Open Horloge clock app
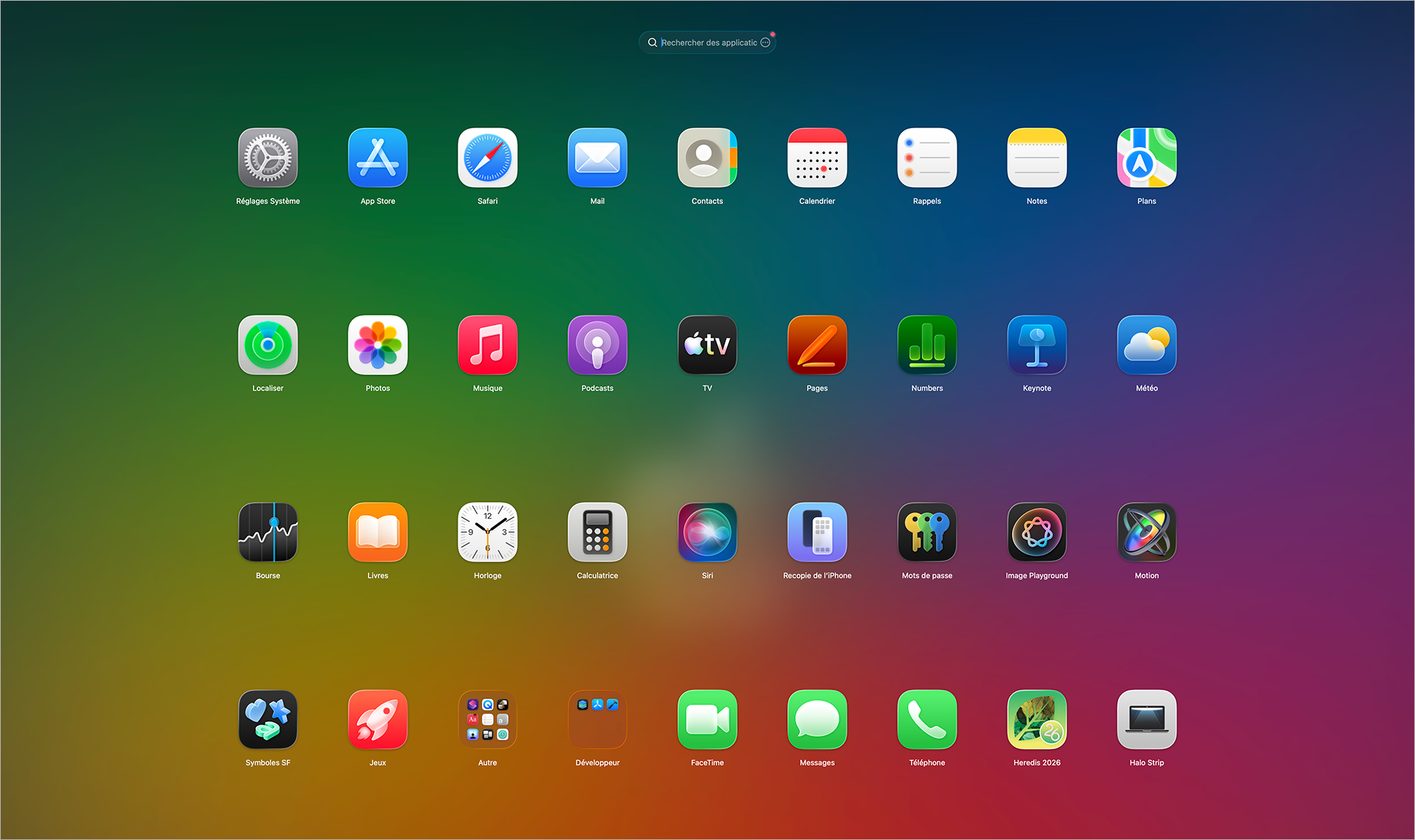Screen dimensions: 1415x840 [x=487, y=532]
